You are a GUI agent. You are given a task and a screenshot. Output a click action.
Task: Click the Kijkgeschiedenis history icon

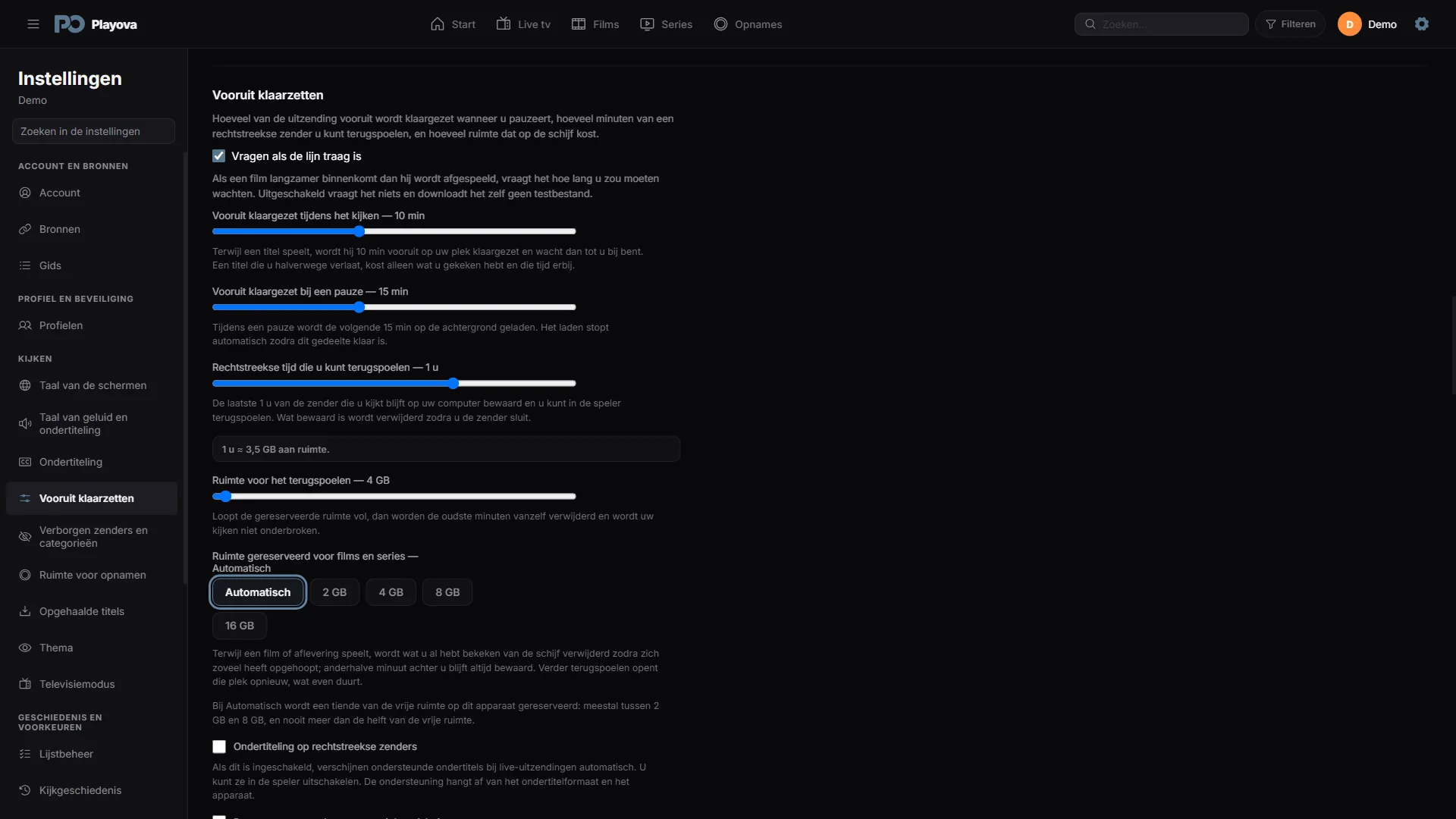pos(25,790)
